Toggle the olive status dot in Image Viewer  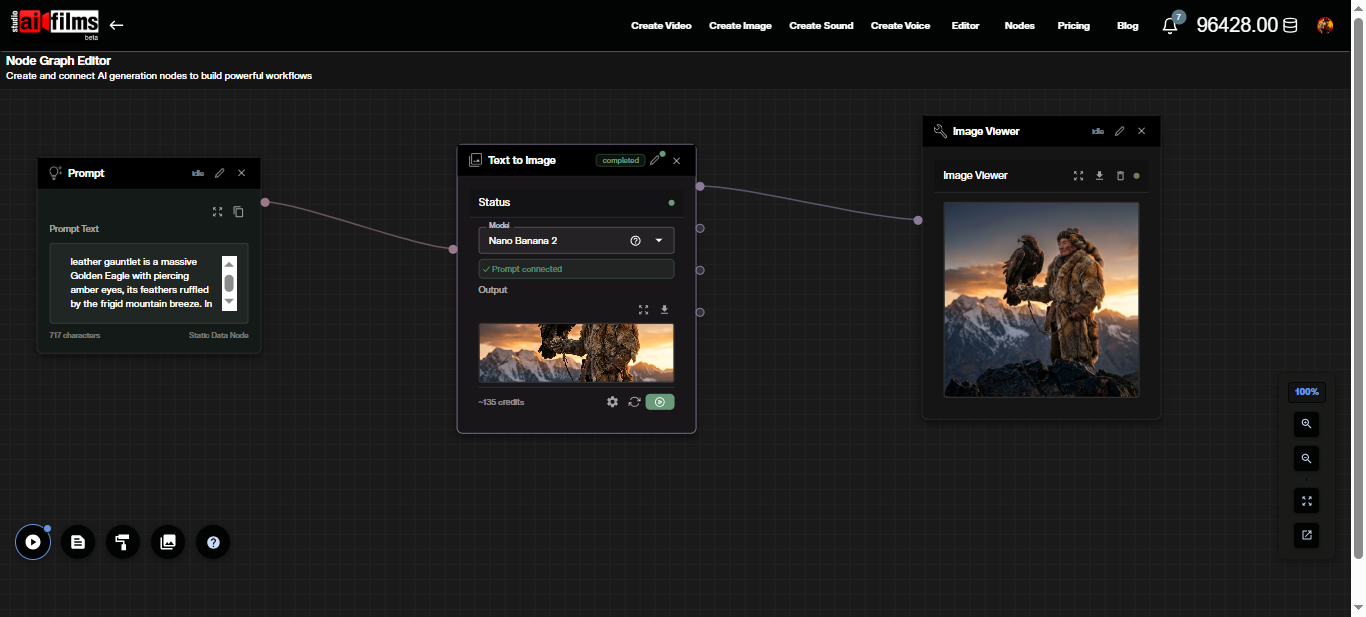1135,175
